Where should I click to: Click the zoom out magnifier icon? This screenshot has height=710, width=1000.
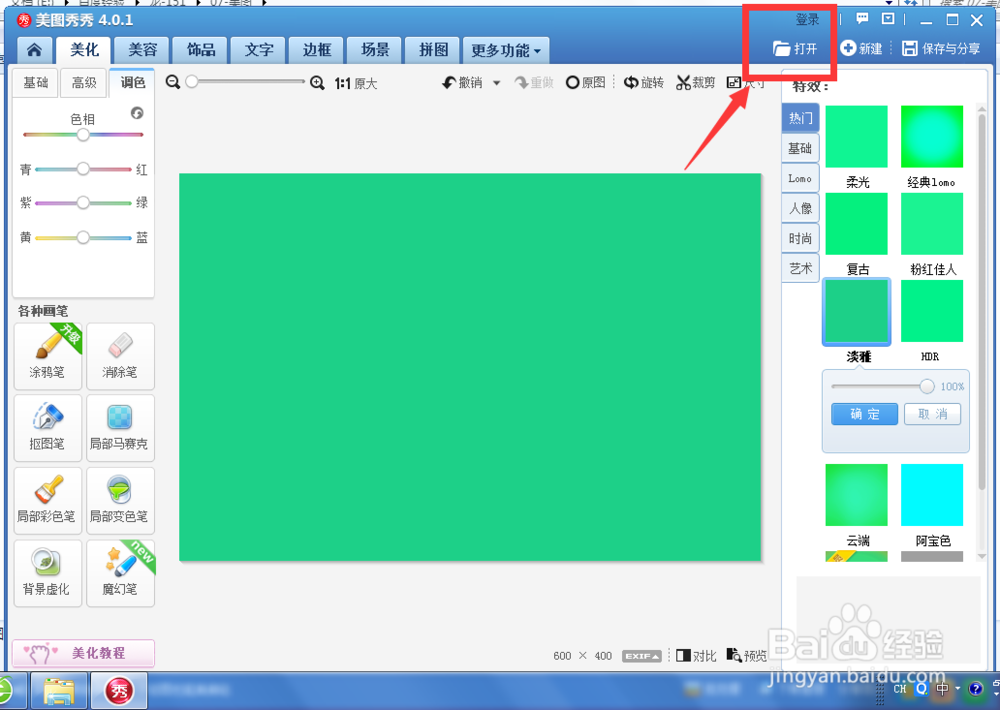[x=172, y=82]
